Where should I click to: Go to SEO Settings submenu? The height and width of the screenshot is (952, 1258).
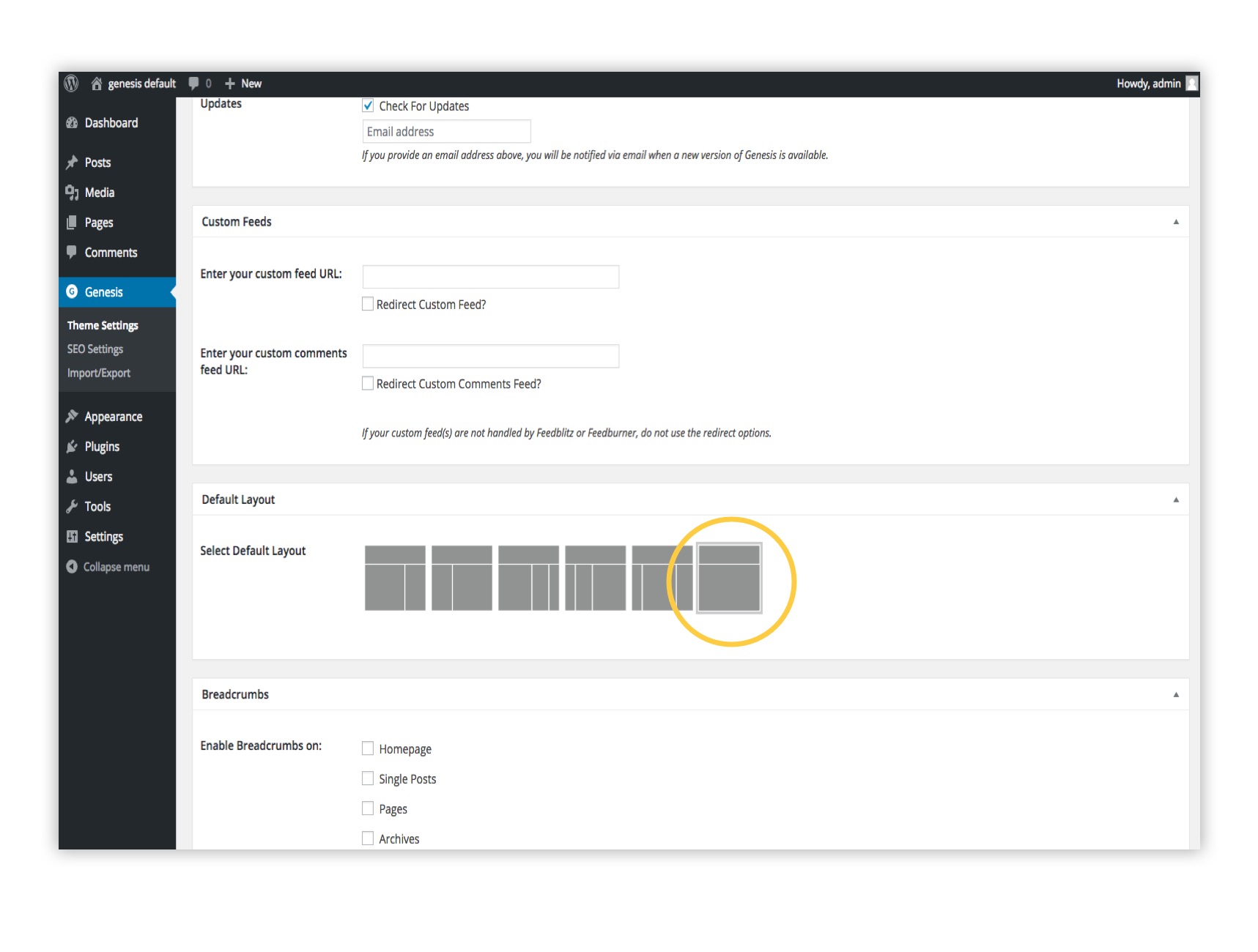click(95, 349)
